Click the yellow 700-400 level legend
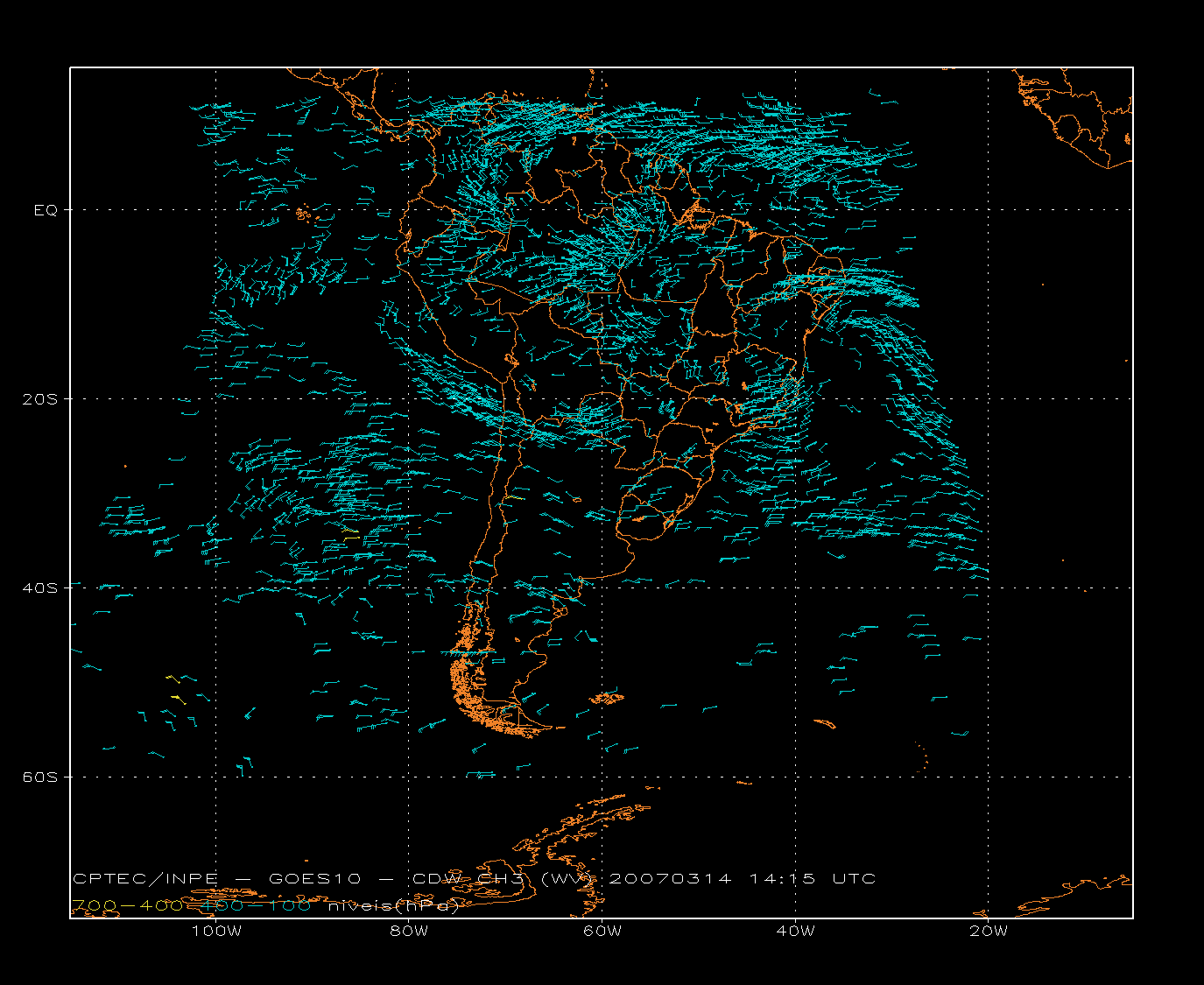Image resolution: width=1204 pixels, height=985 pixels. 127,905
